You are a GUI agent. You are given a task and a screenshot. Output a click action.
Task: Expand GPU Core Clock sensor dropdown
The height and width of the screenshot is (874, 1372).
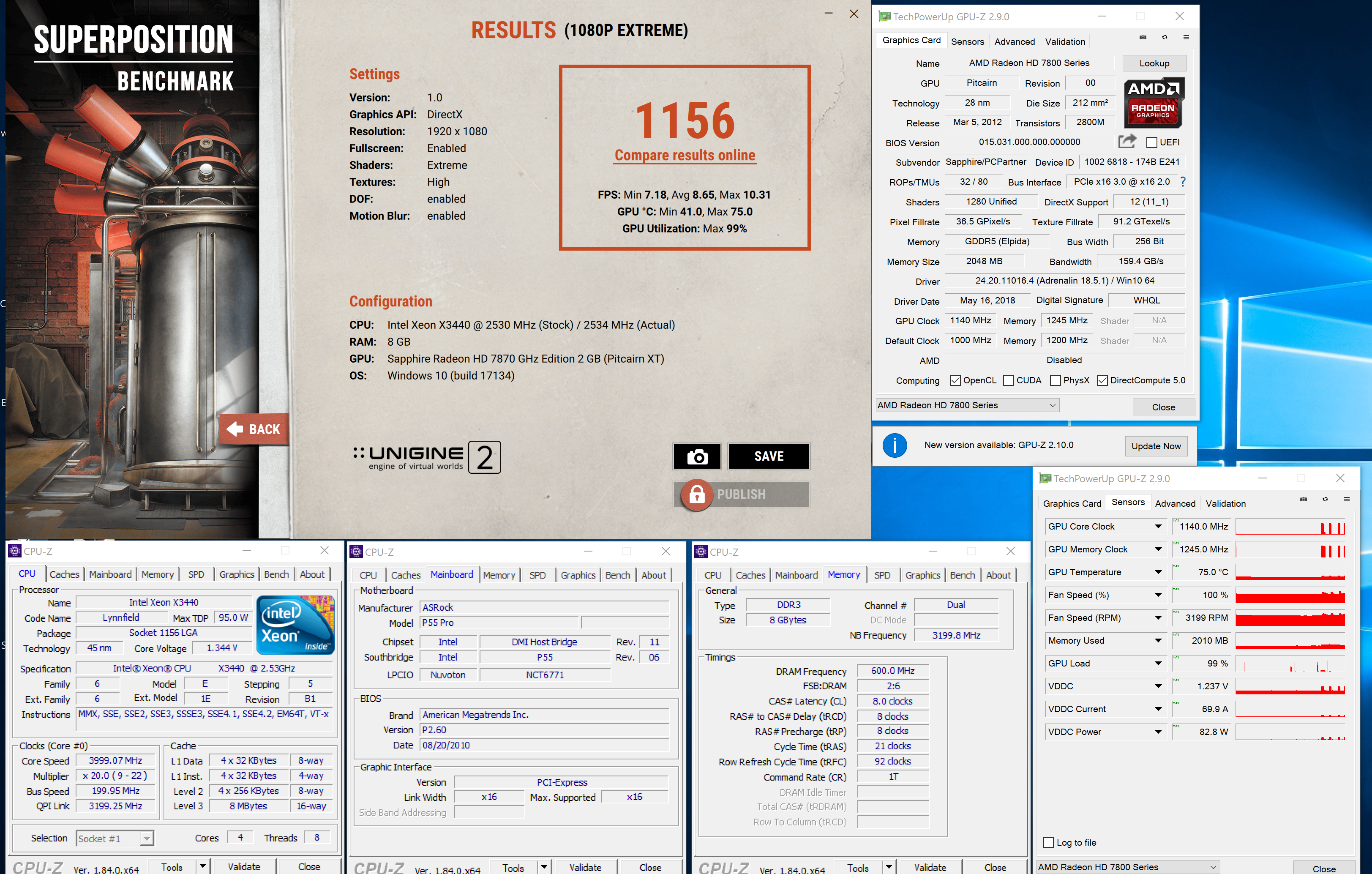point(1158,527)
